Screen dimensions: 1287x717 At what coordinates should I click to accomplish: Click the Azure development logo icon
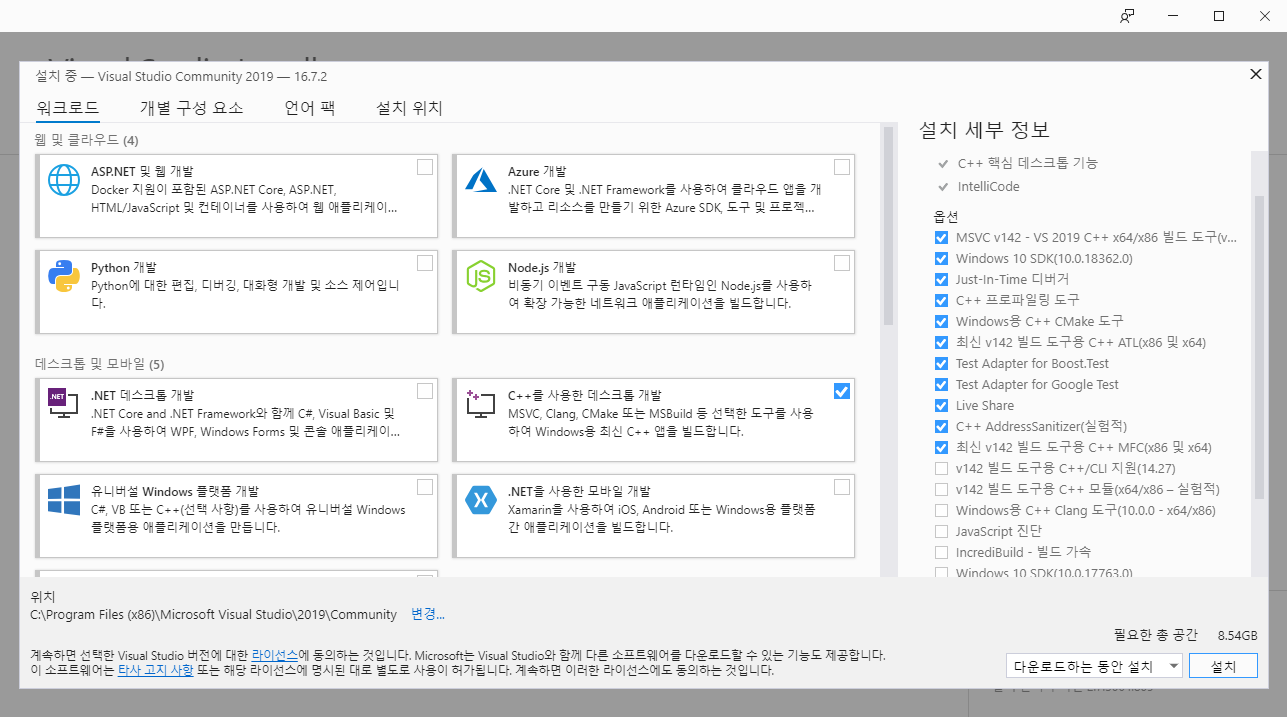point(481,180)
